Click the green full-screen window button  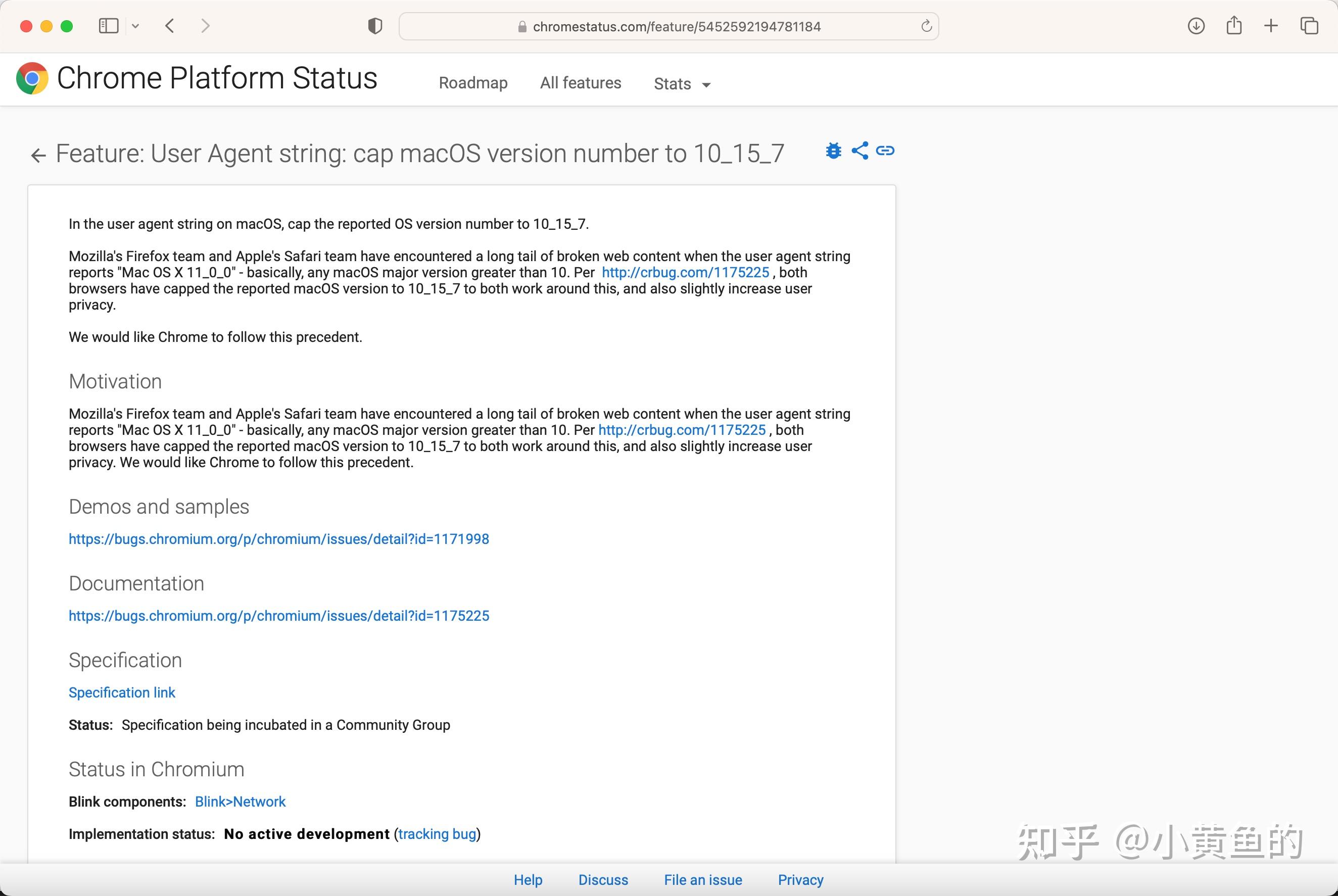tap(67, 26)
